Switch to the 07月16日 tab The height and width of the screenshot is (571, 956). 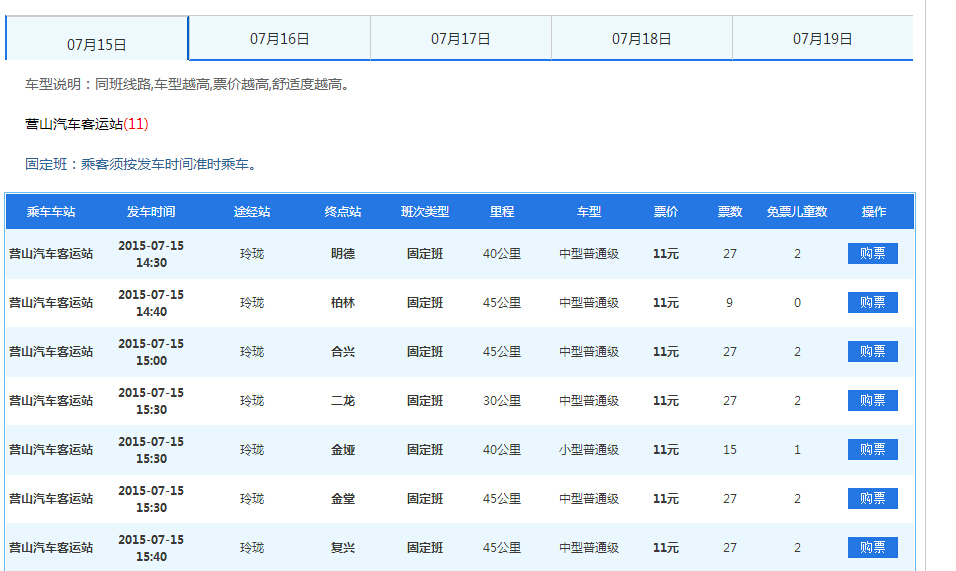pos(279,39)
